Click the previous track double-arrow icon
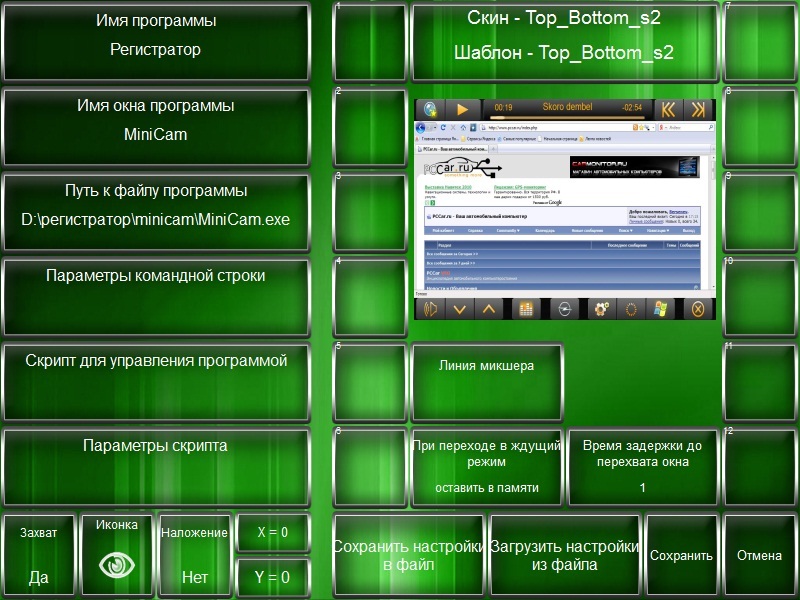 click(668, 109)
